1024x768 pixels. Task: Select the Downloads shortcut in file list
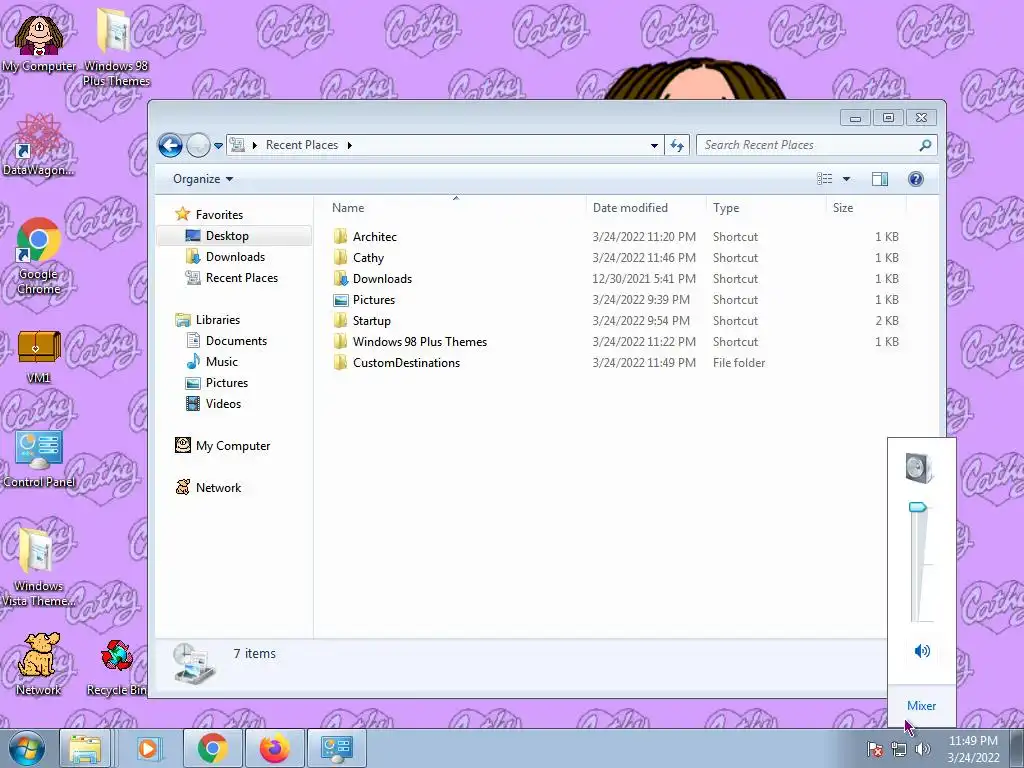[616, 278]
